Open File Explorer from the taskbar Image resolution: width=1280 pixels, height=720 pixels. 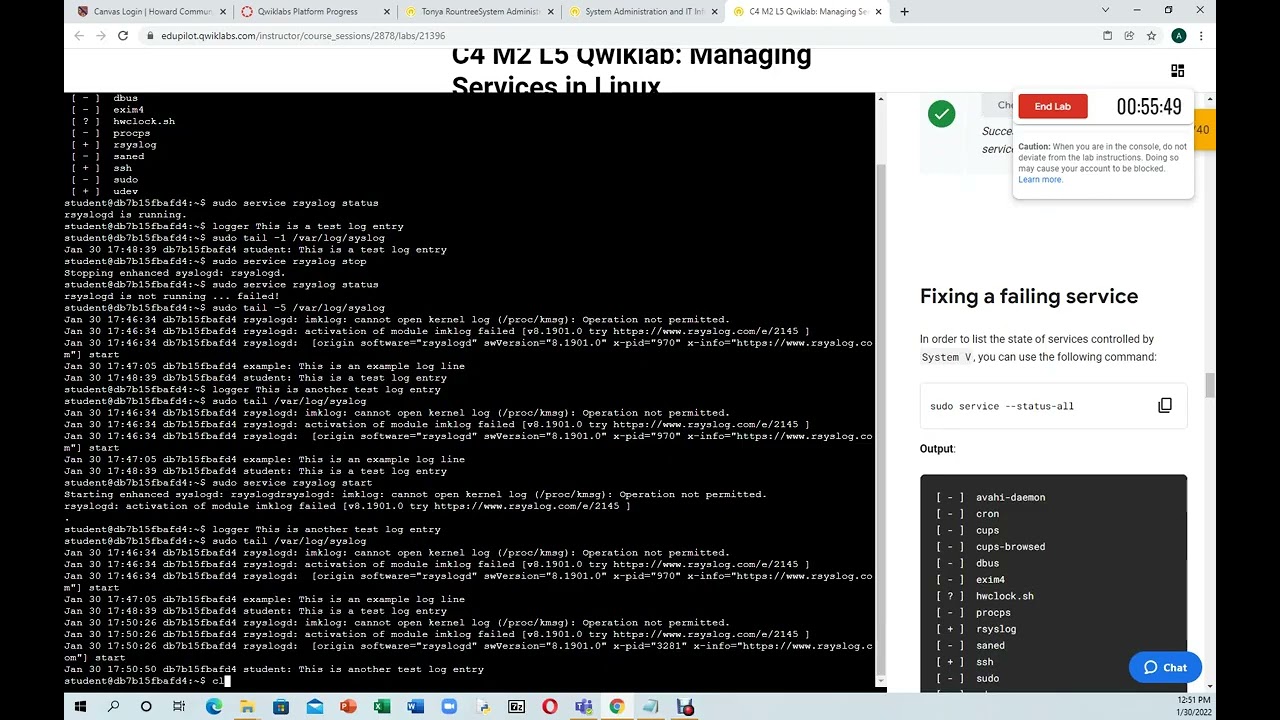247,707
